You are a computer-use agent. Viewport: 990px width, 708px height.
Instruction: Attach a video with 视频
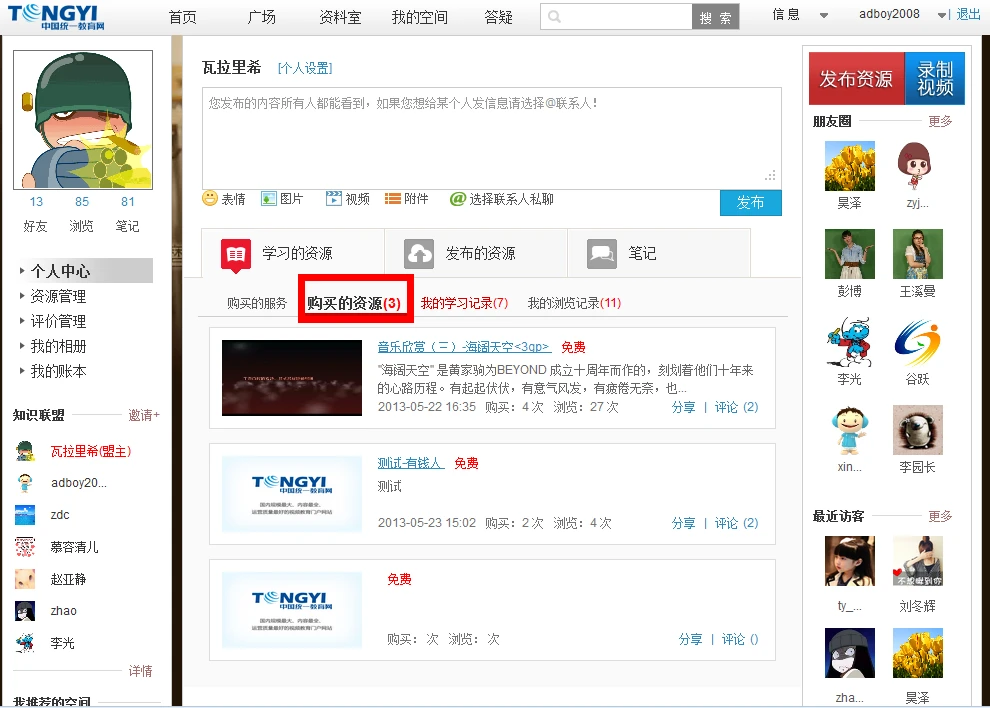348,199
